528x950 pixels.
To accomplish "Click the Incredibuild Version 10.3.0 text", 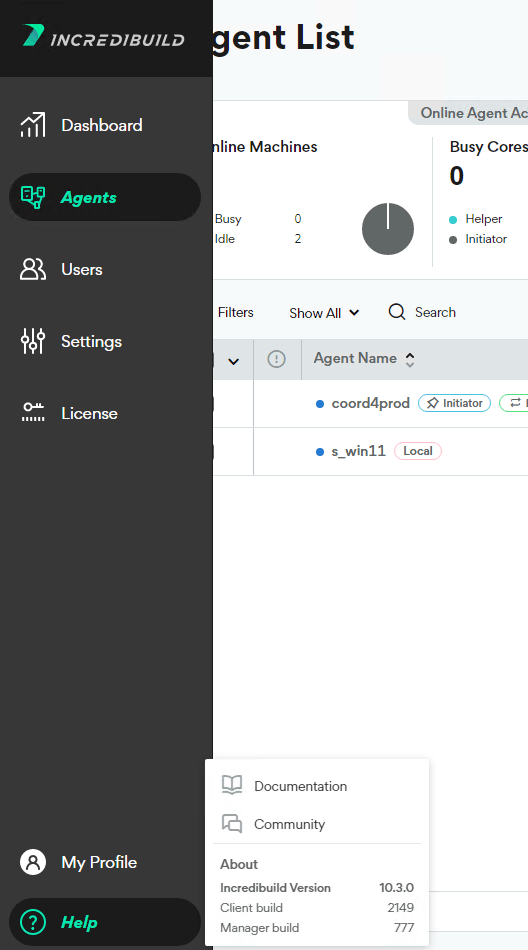I will [x=317, y=888].
